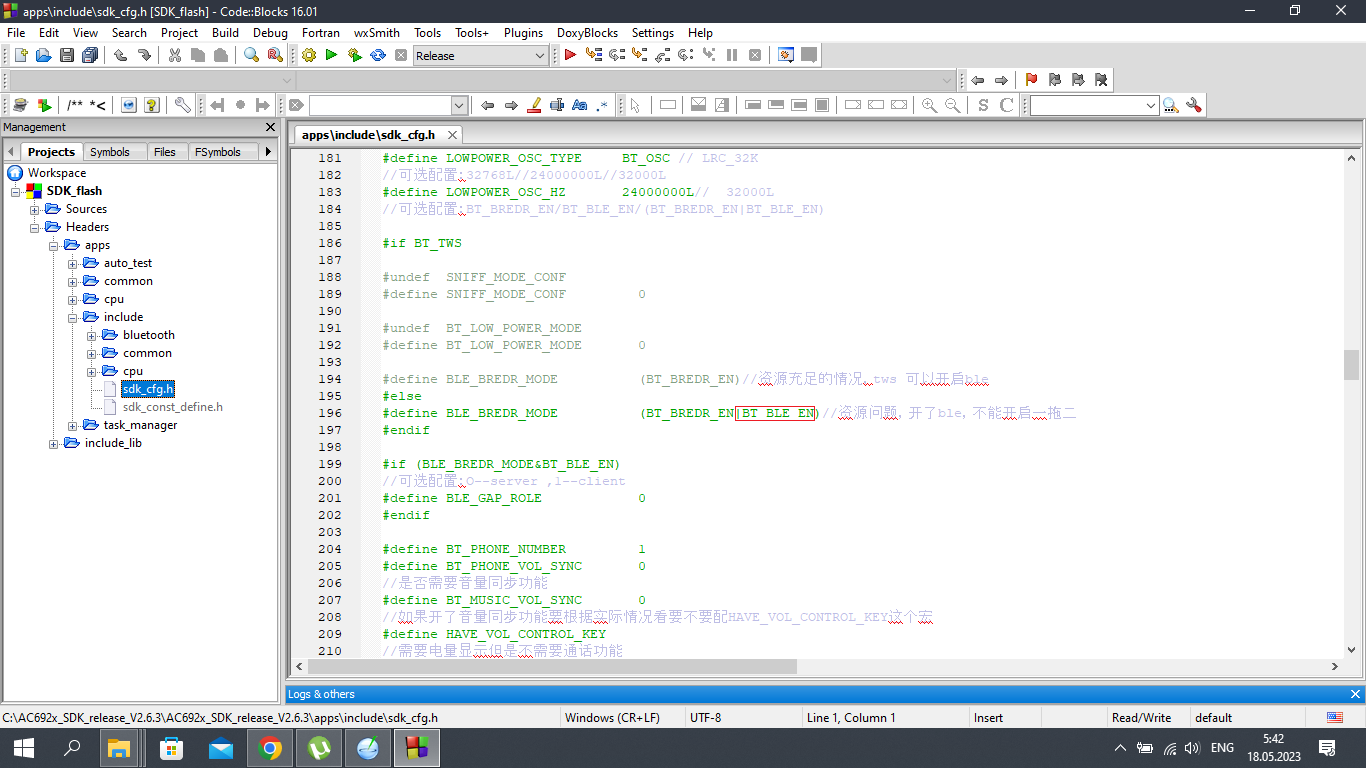The height and width of the screenshot is (768, 1366).
Task: Click the Zoom in icon
Action: point(929,105)
